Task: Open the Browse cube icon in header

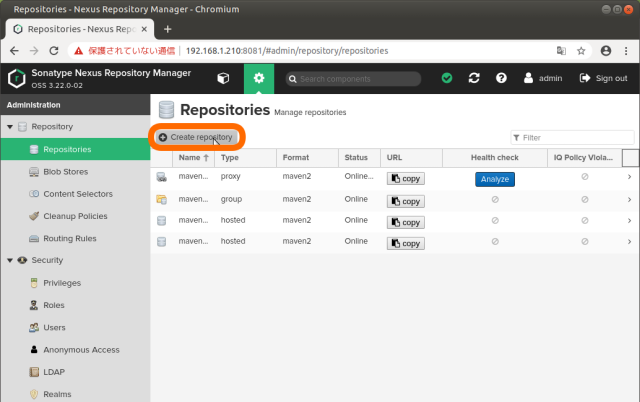Action: (x=223, y=78)
